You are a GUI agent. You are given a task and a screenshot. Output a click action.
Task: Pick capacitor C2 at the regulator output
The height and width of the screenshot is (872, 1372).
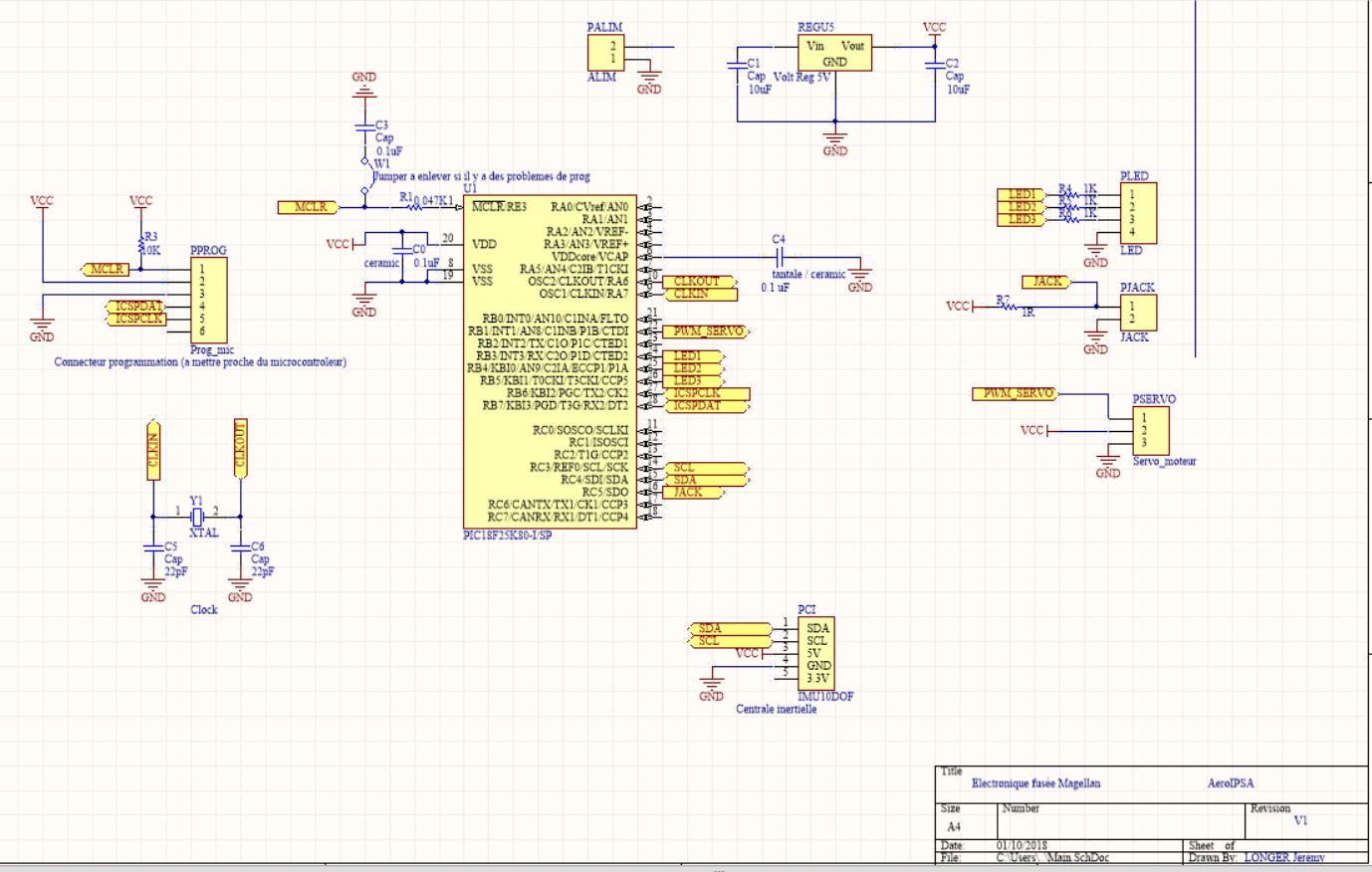(x=935, y=65)
